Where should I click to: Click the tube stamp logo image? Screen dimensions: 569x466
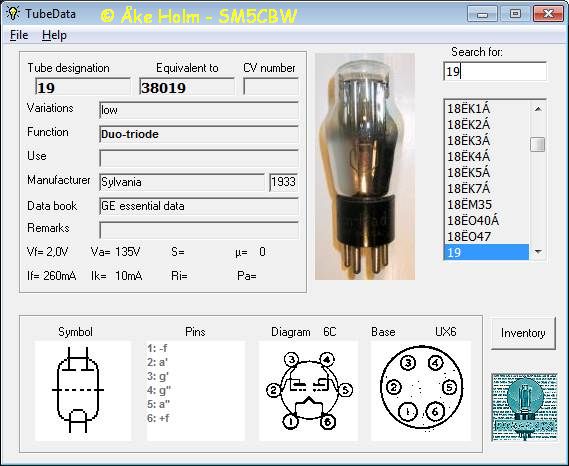(x=524, y=407)
